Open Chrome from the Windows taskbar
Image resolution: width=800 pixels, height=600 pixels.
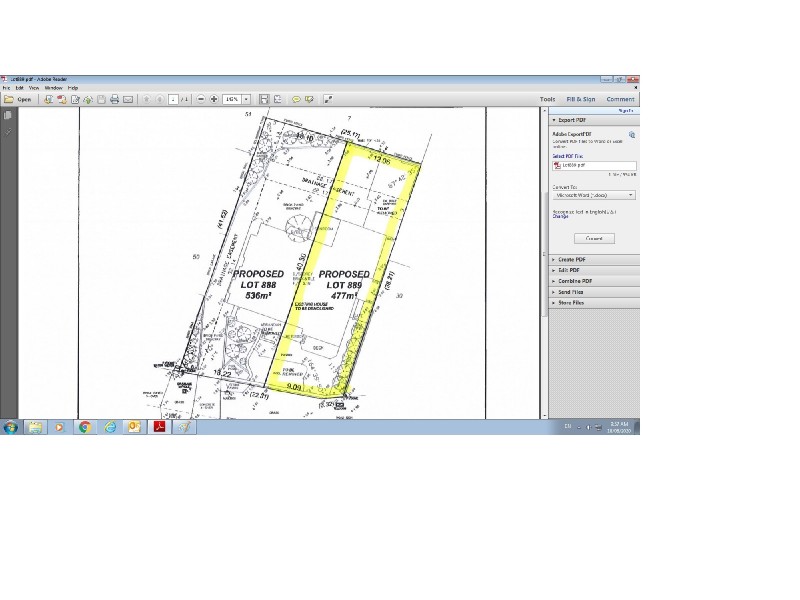pos(84,427)
